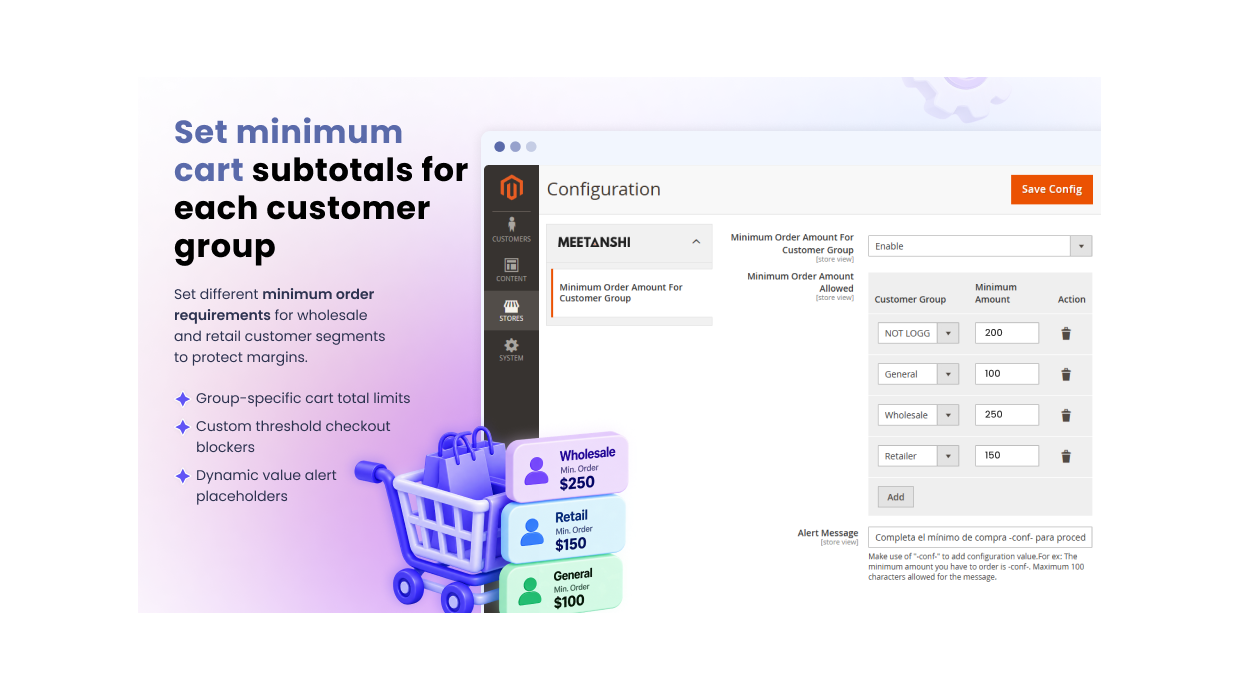Delete the General row with trash icon
This screenshot has width=1239, height=690.
click(x=1066, y=375)
